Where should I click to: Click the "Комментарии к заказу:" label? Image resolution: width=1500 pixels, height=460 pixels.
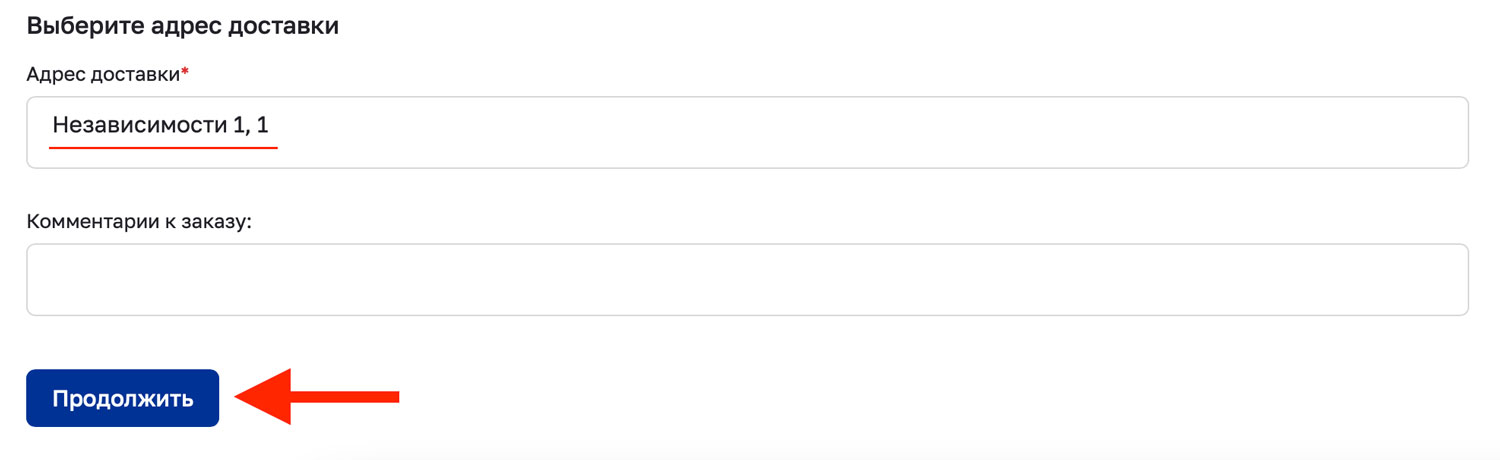[x=139, y=221]
